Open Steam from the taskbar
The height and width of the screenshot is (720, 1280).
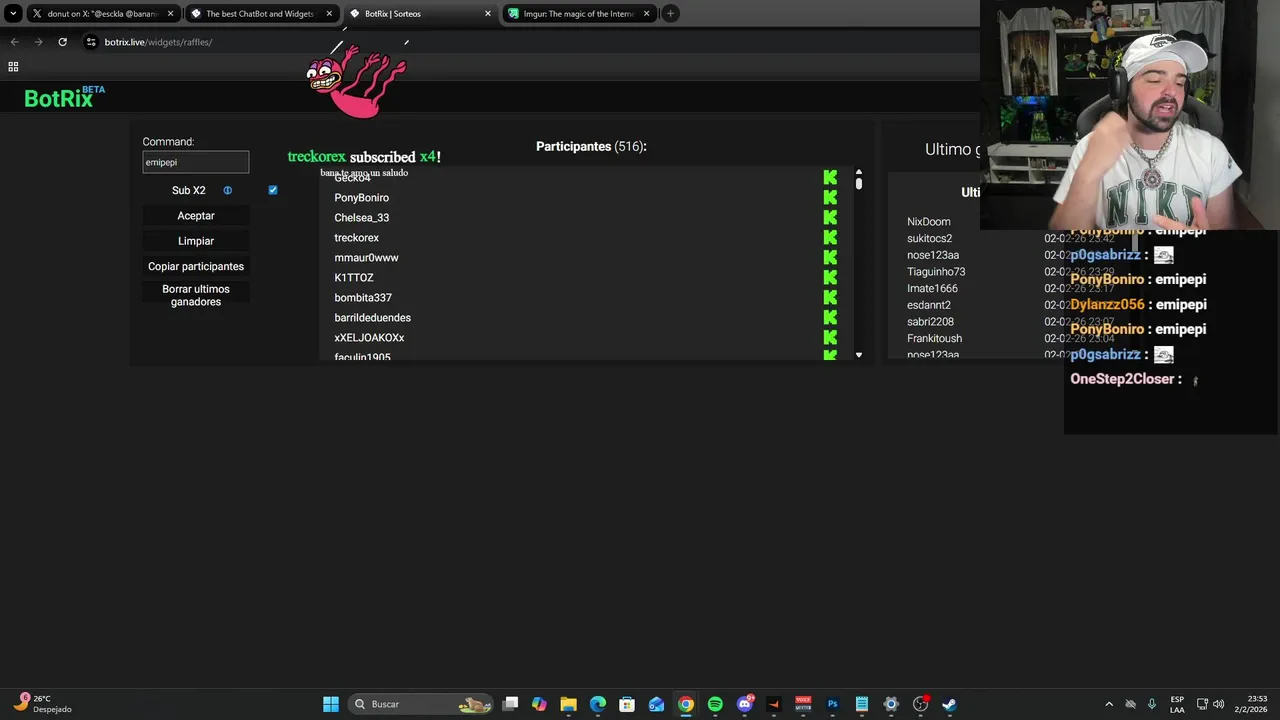949,704
